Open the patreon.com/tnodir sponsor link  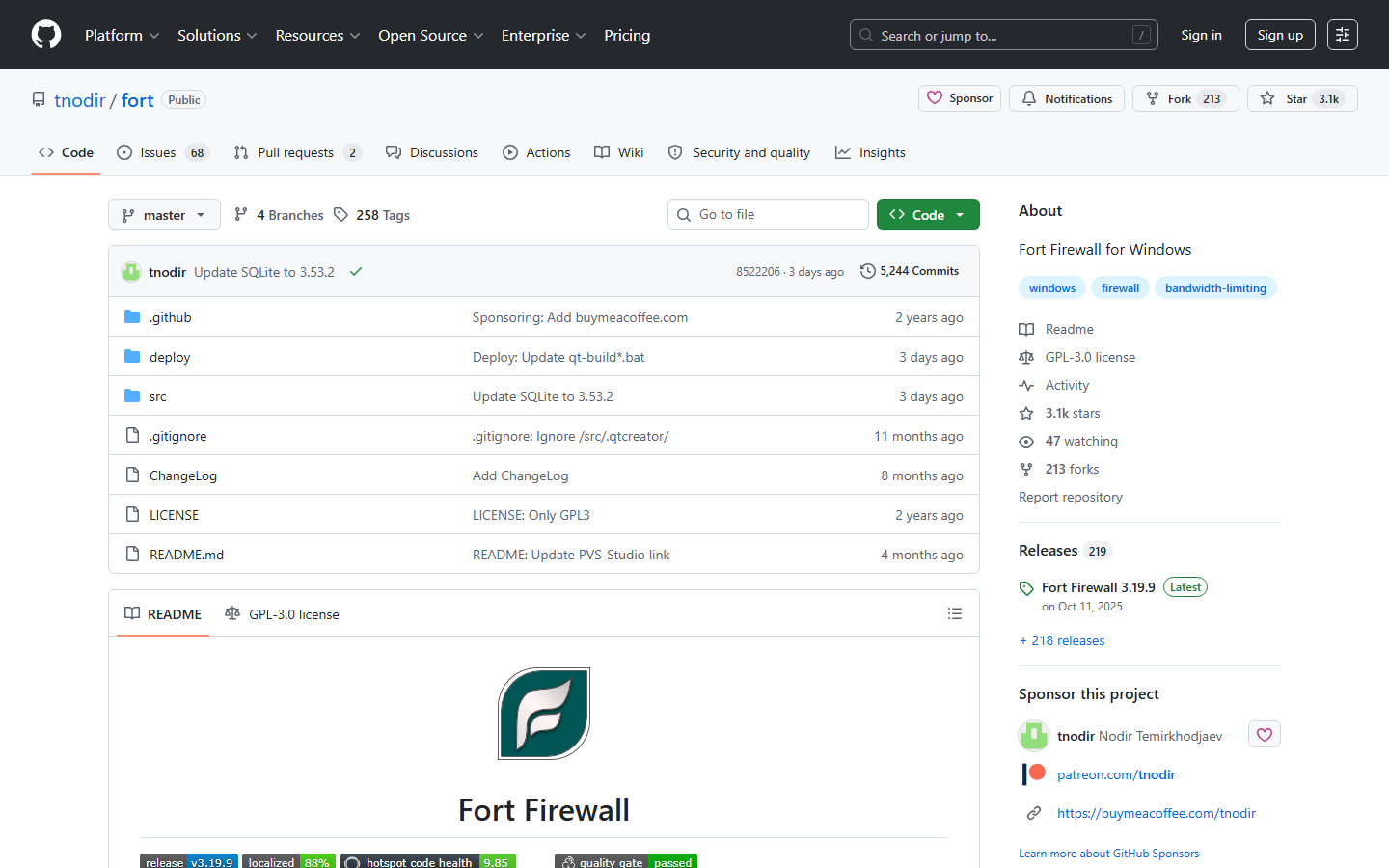click(1116, 774)
